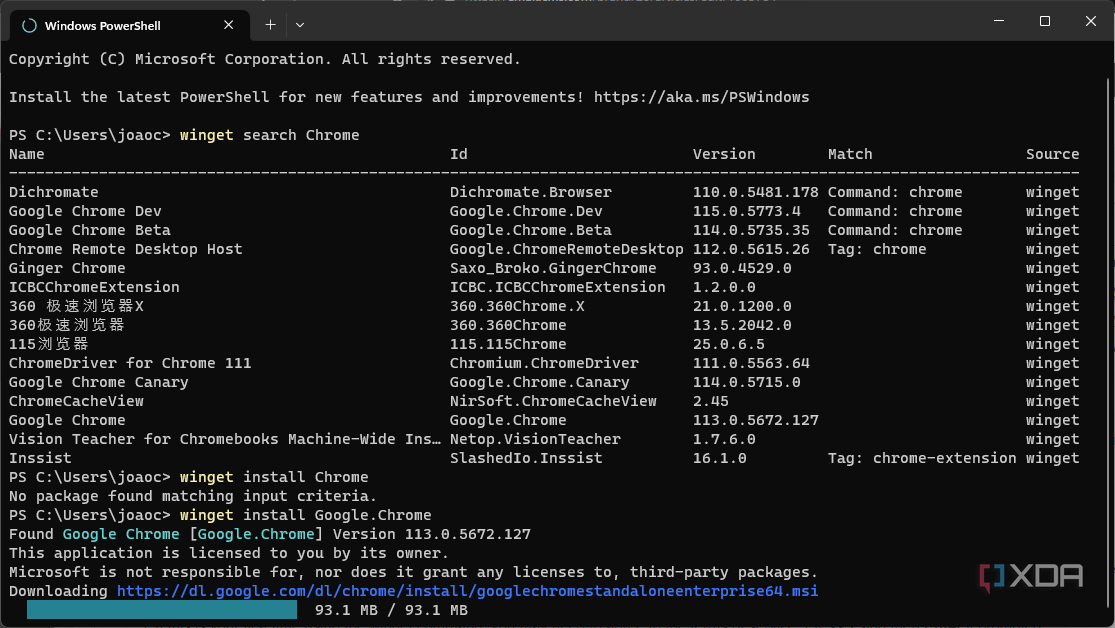Open the new tab profile dropdown

point(300,25)
